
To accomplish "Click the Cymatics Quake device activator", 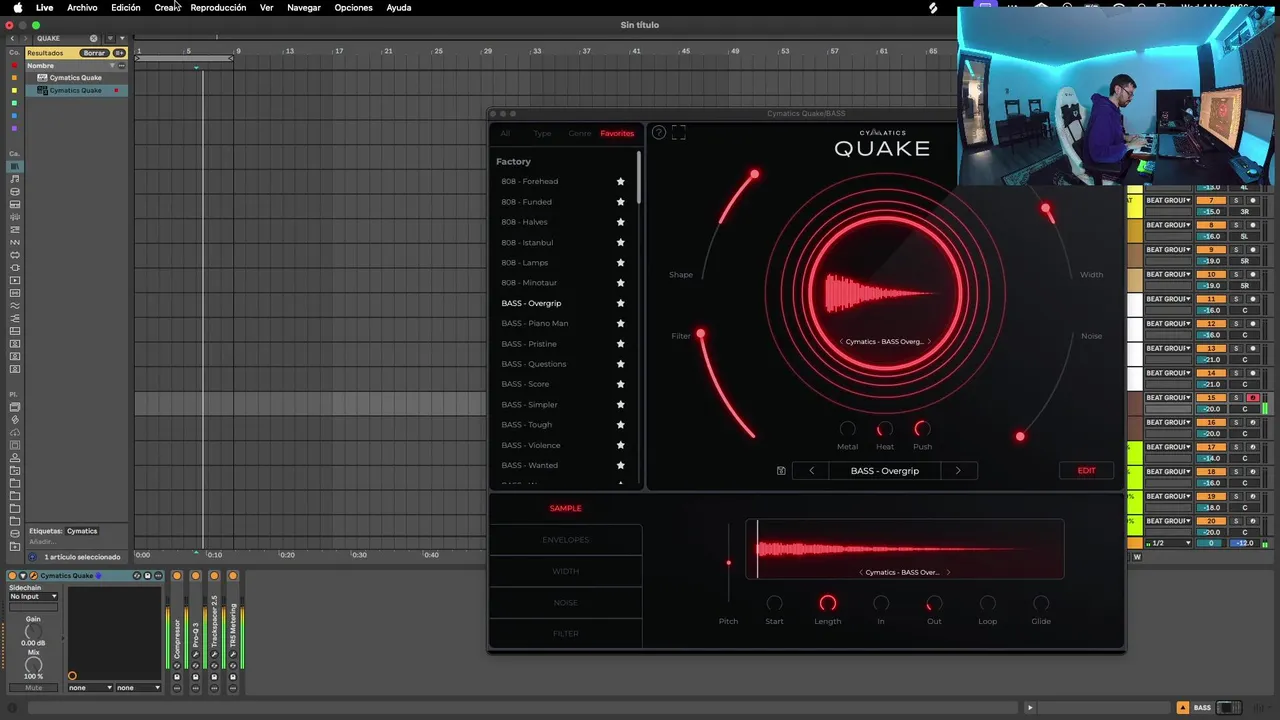I will point(12,576).
